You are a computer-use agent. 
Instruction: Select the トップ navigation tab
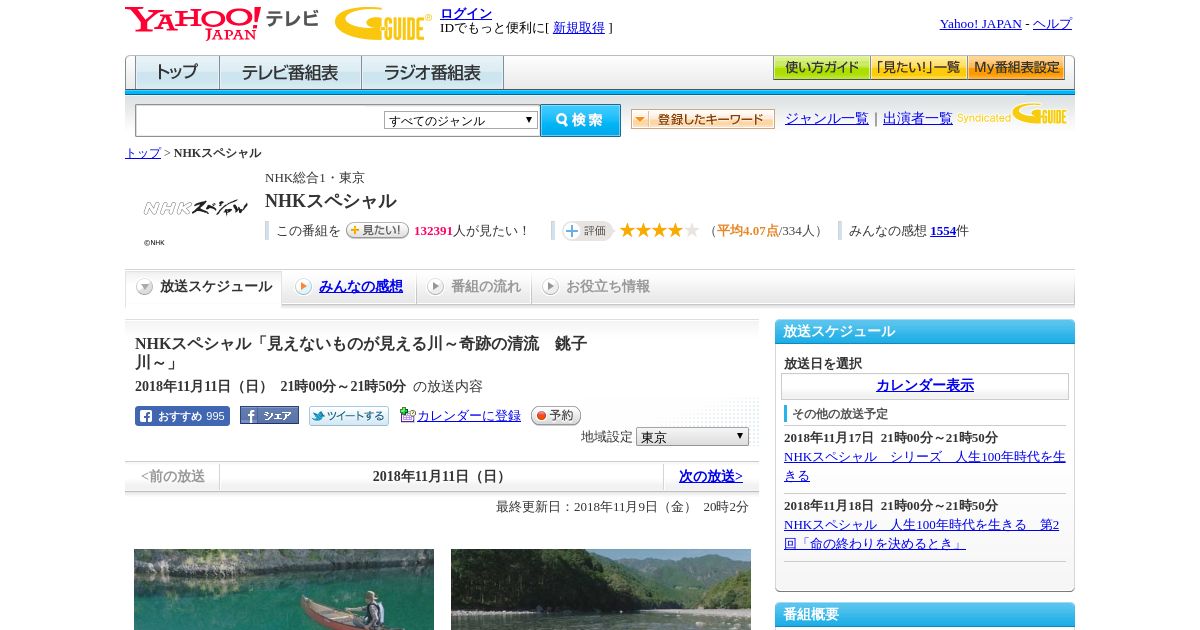pos(177,73)
